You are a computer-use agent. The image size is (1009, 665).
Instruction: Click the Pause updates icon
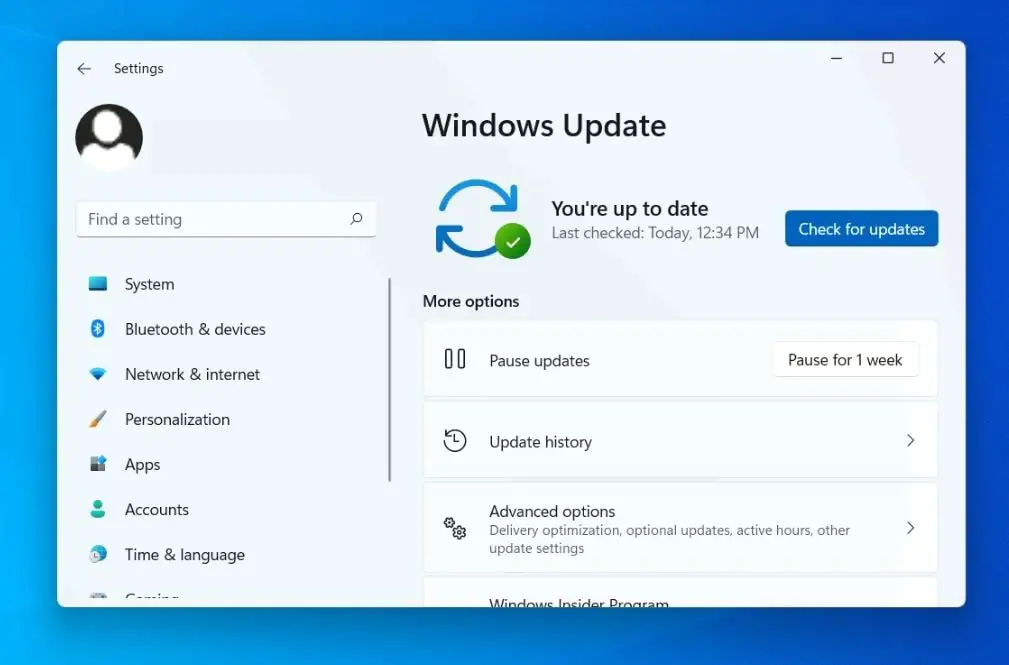point(455,360)
